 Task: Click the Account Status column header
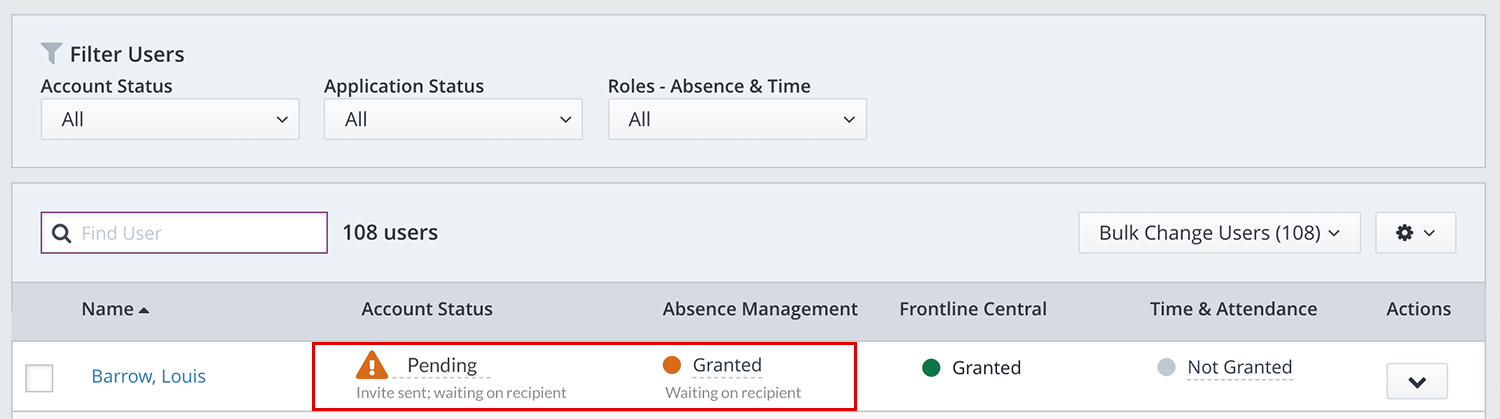point(427,309)
